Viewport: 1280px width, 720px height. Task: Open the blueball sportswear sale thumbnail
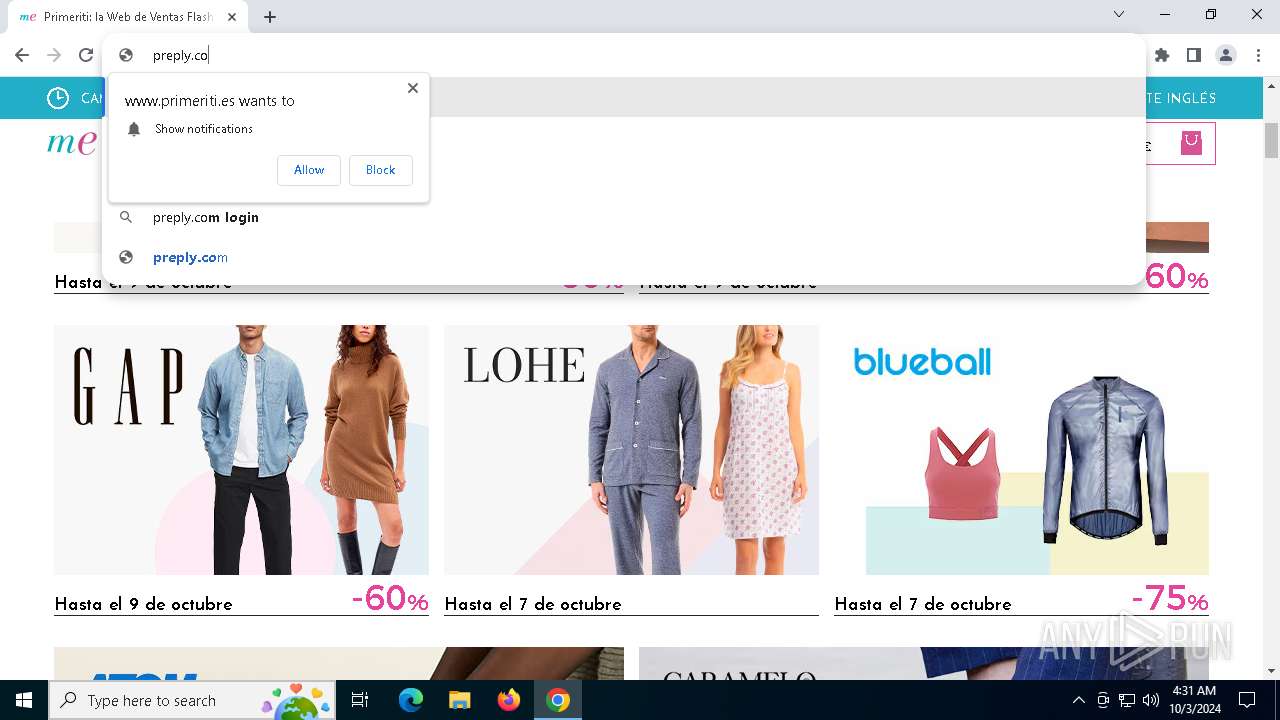[x=1021, y=450]
